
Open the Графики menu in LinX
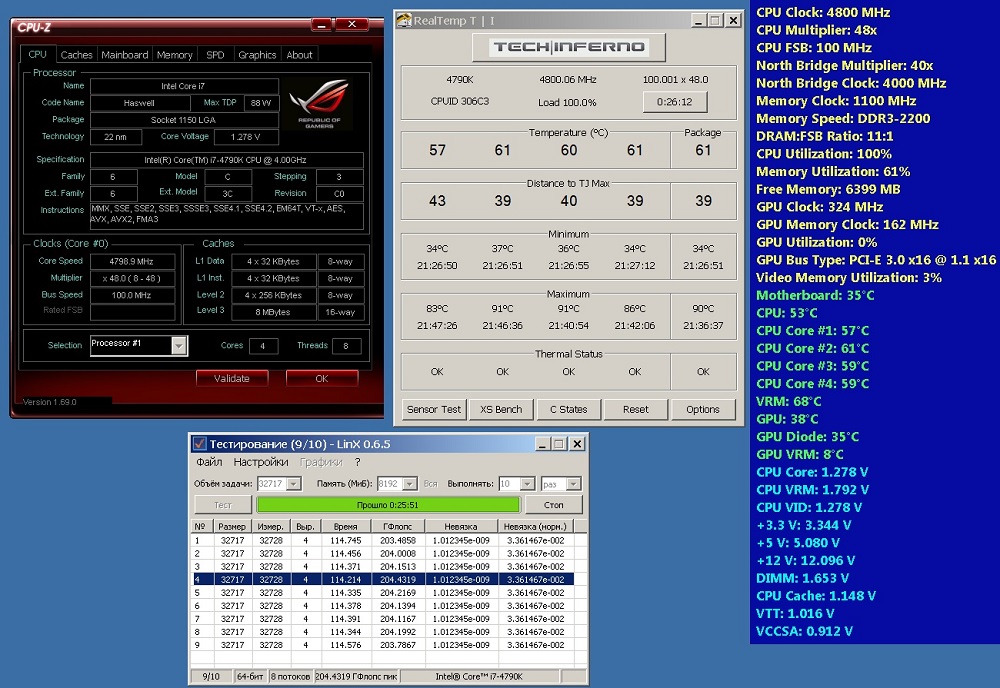(321, 462)
